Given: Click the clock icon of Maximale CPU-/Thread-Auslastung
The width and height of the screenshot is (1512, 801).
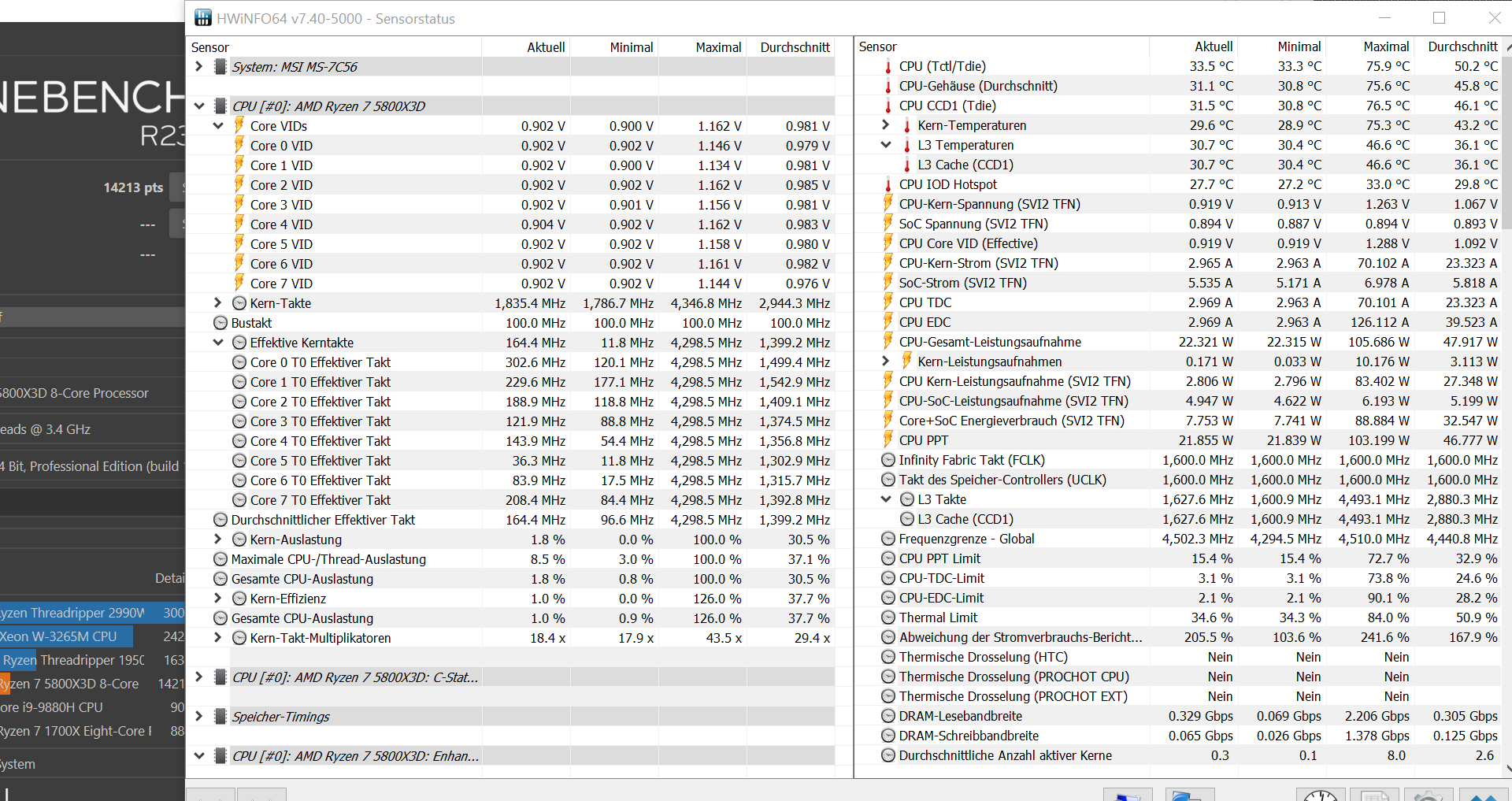Looking at the screenshot, I should click(220, 559).
